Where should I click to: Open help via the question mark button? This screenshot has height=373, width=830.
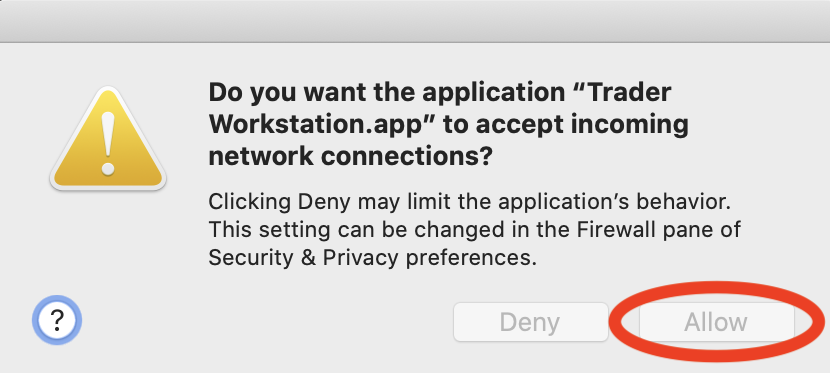point(57,320)
